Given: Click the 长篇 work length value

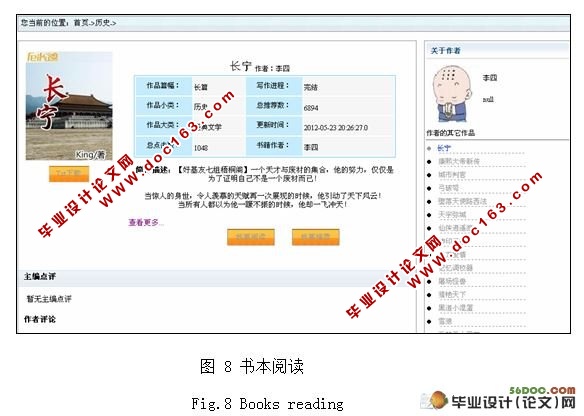Looking at the screenshot, I should coord(201,88).
